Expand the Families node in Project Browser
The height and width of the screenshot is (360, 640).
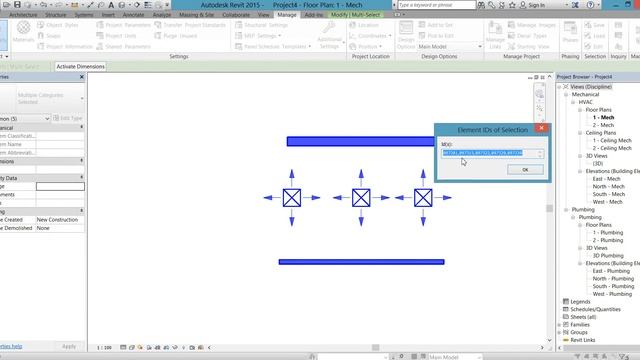tap(560, 324)
